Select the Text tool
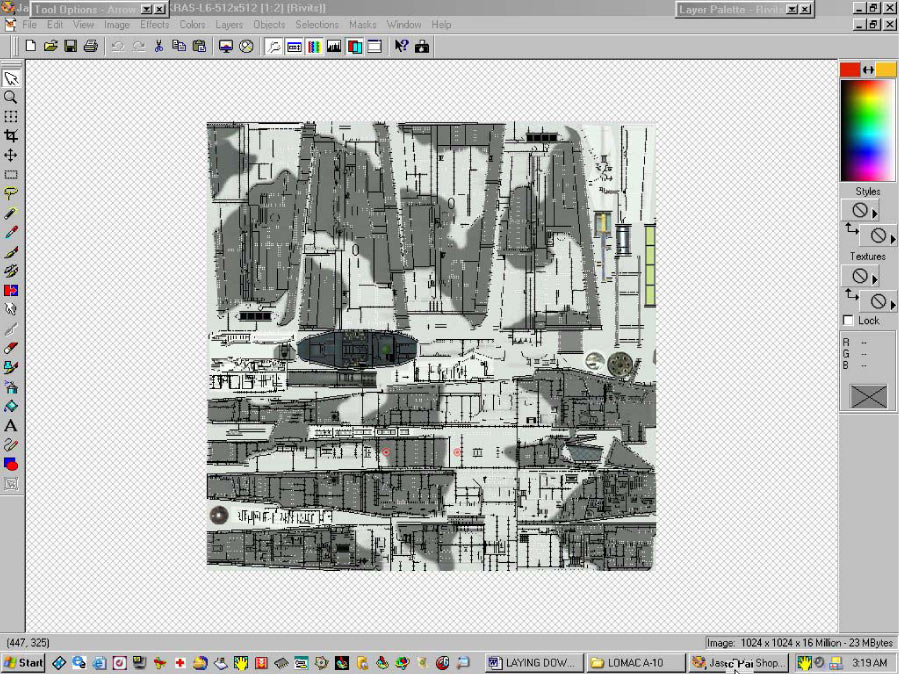This screenshot has height=674, width=899. (11, 426)
